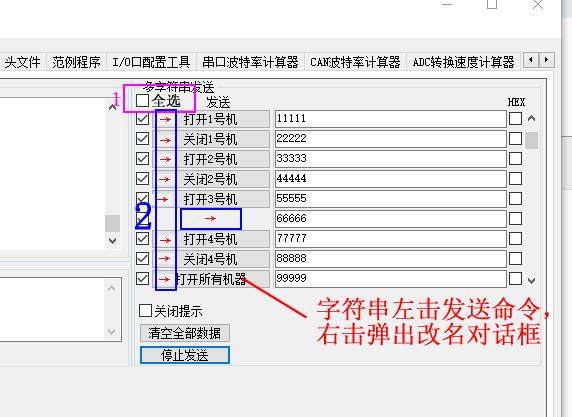This screenshot has width=572, height=417.
Task: Click the text field with 33333
Action: [391, 159]
